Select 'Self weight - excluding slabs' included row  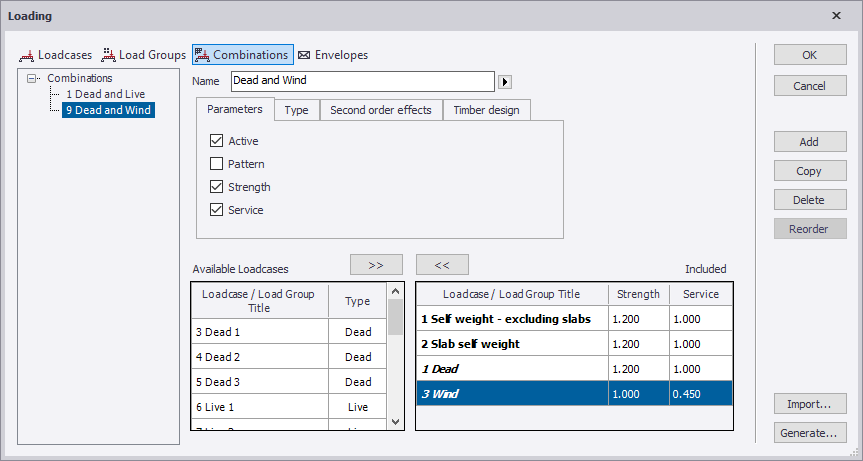575,319
